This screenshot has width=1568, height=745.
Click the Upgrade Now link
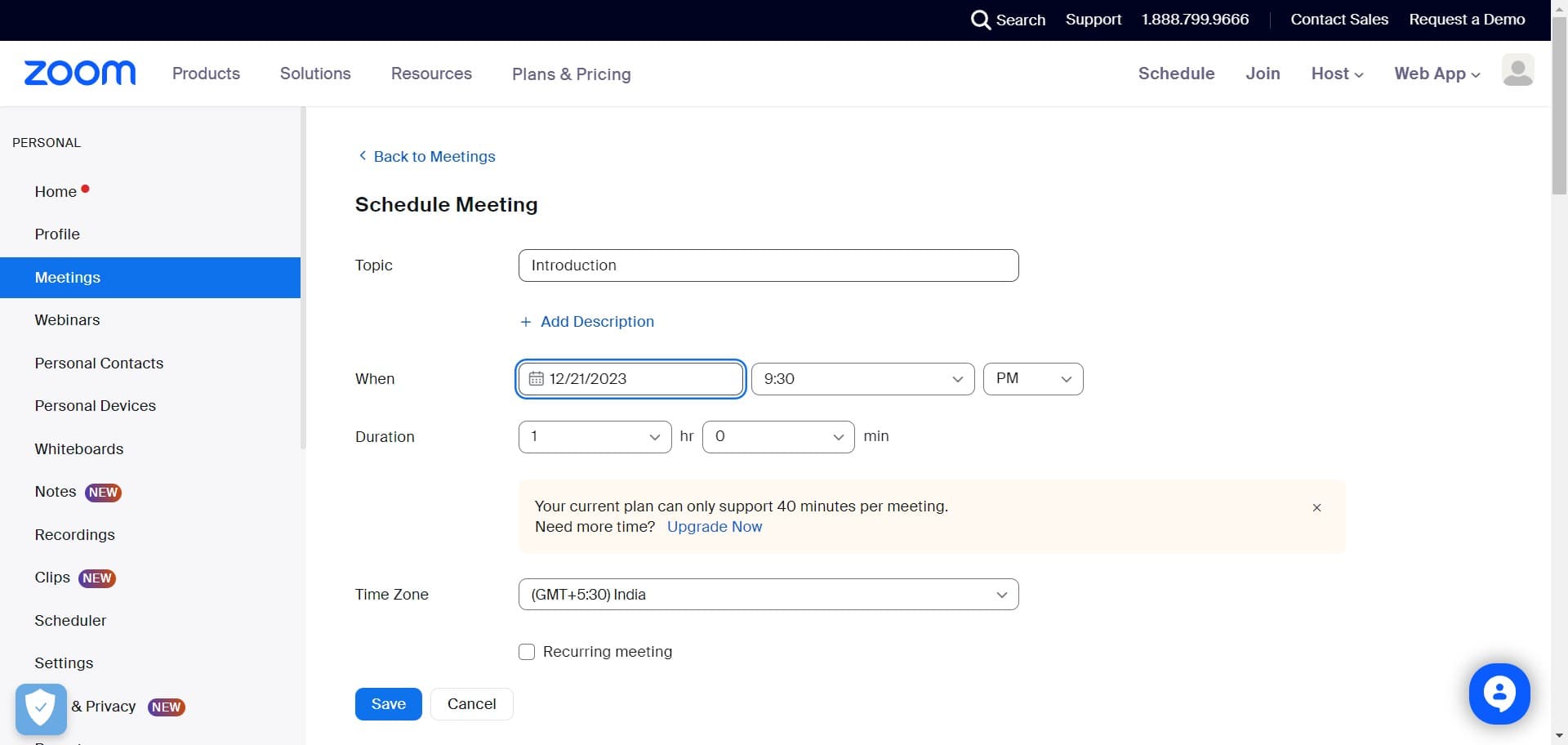click(715, 527)
